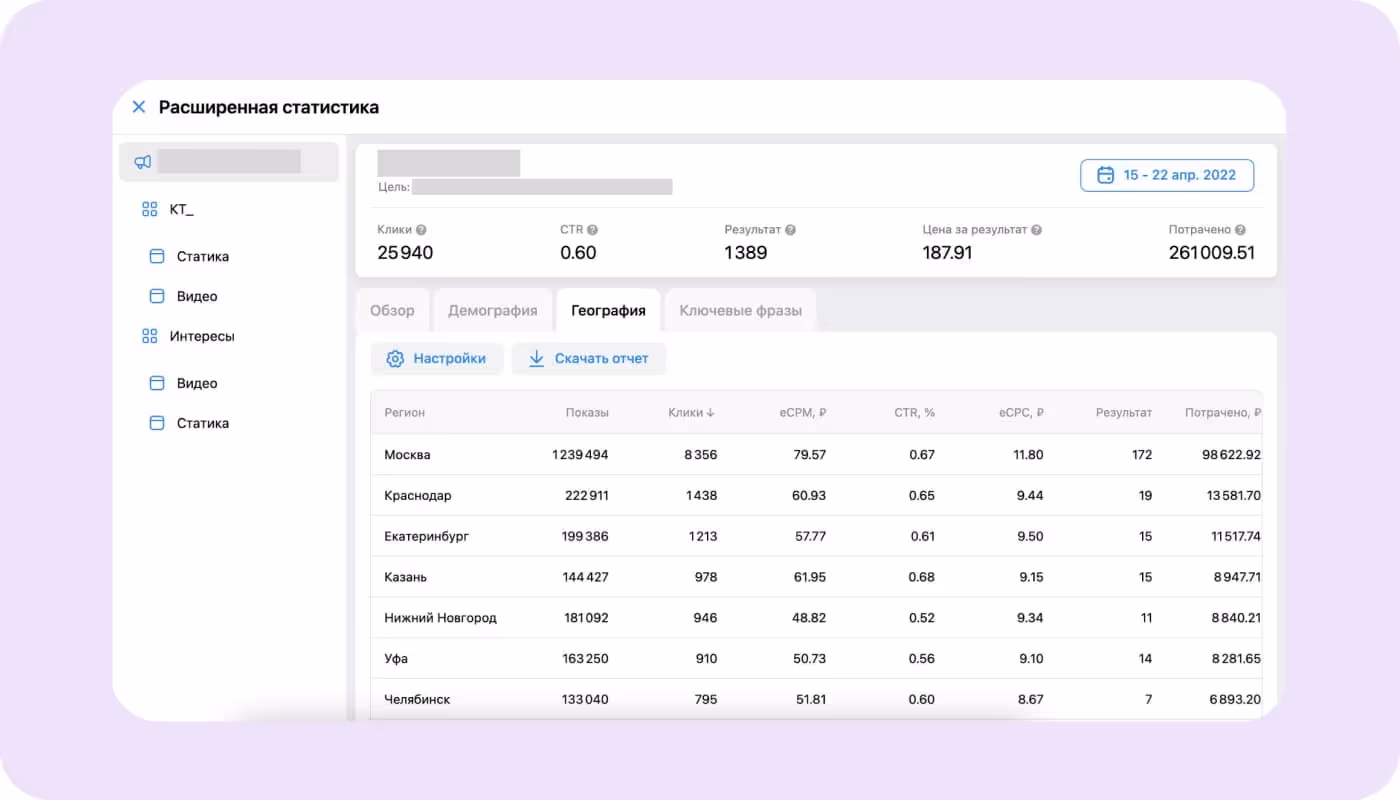Open the Обзор tab

pyautogui.click(x=392, y=310)
